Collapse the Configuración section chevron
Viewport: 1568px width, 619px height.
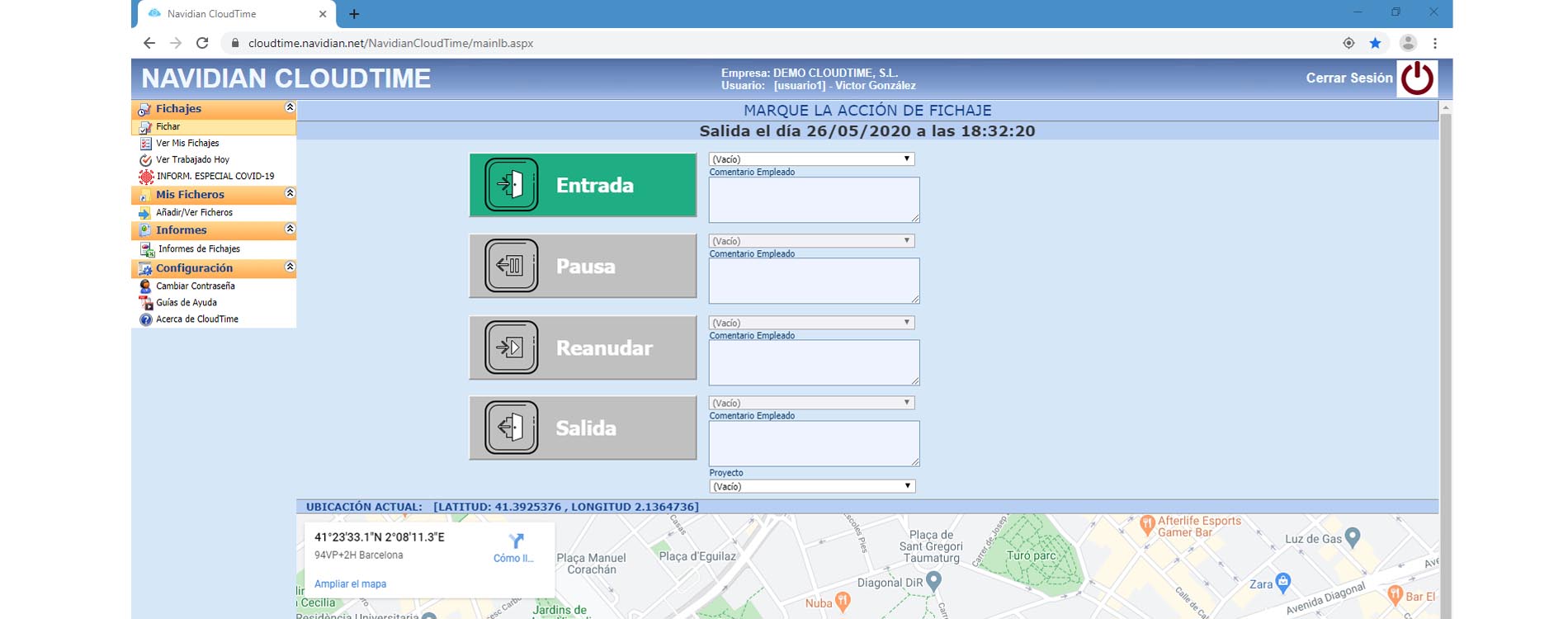290,267
